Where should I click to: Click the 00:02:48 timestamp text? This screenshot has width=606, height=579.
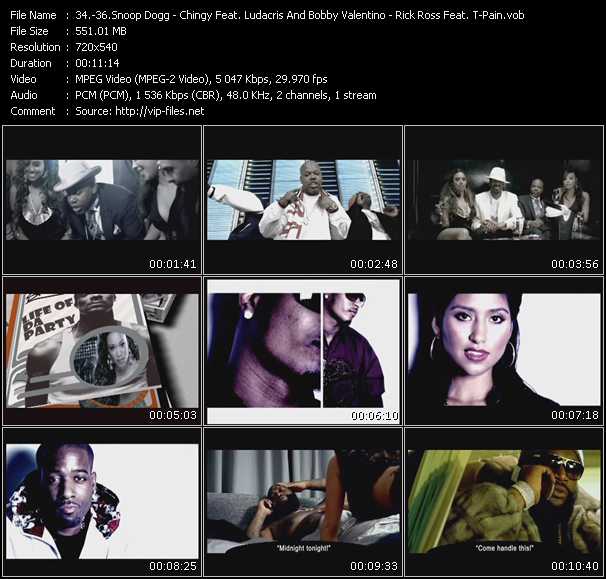[374, 264]
